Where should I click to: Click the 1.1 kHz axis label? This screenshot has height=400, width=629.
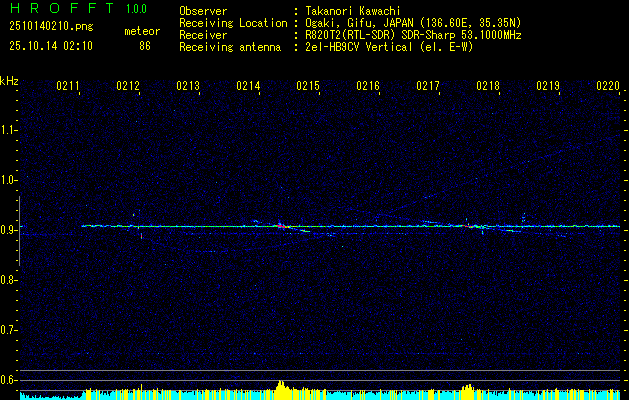(x=8, y=130)
